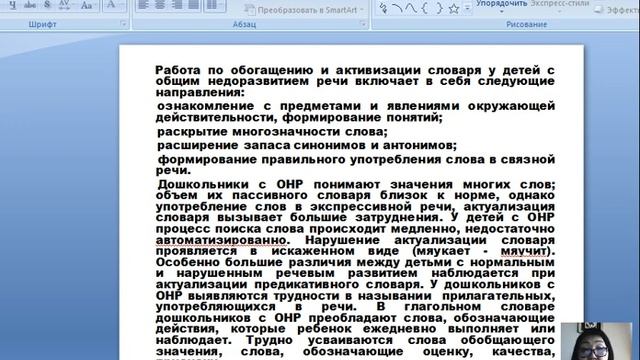This screenshot has height=360, width=640.
Task: Apply strikethrough formatting (abe)
Action: coord(30,5)
